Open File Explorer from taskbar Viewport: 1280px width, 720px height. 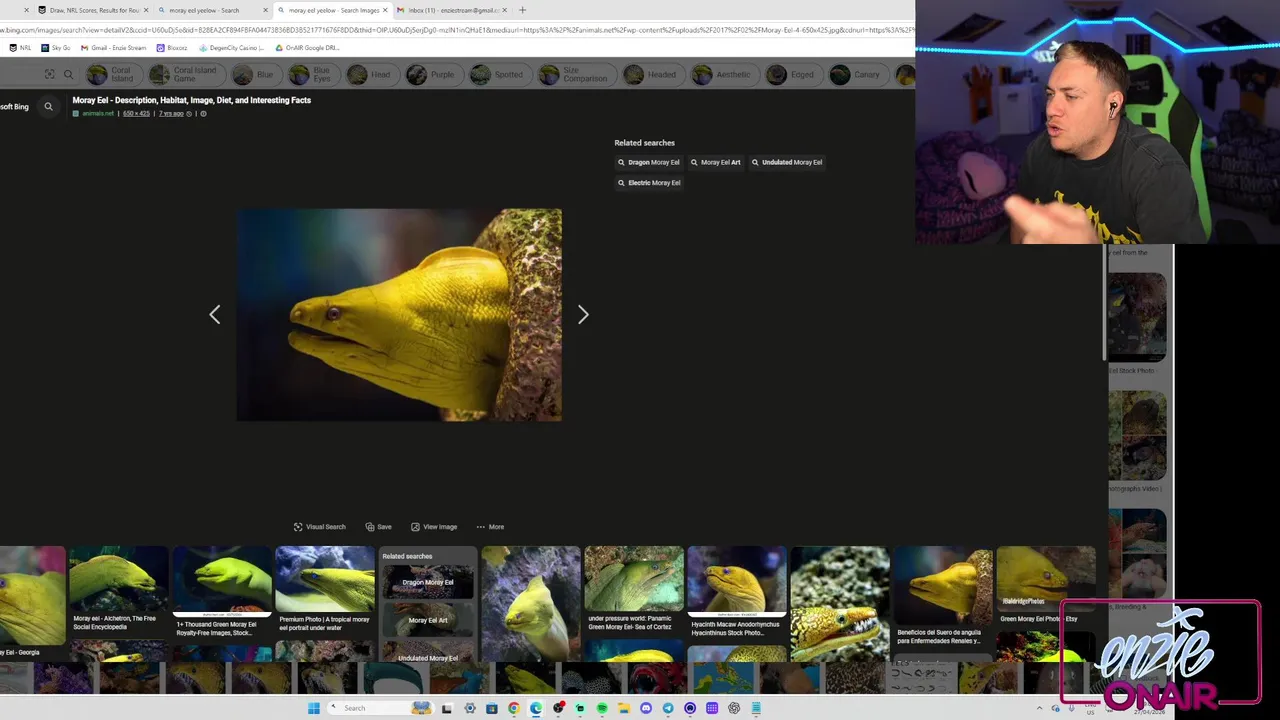pos(624,708)
